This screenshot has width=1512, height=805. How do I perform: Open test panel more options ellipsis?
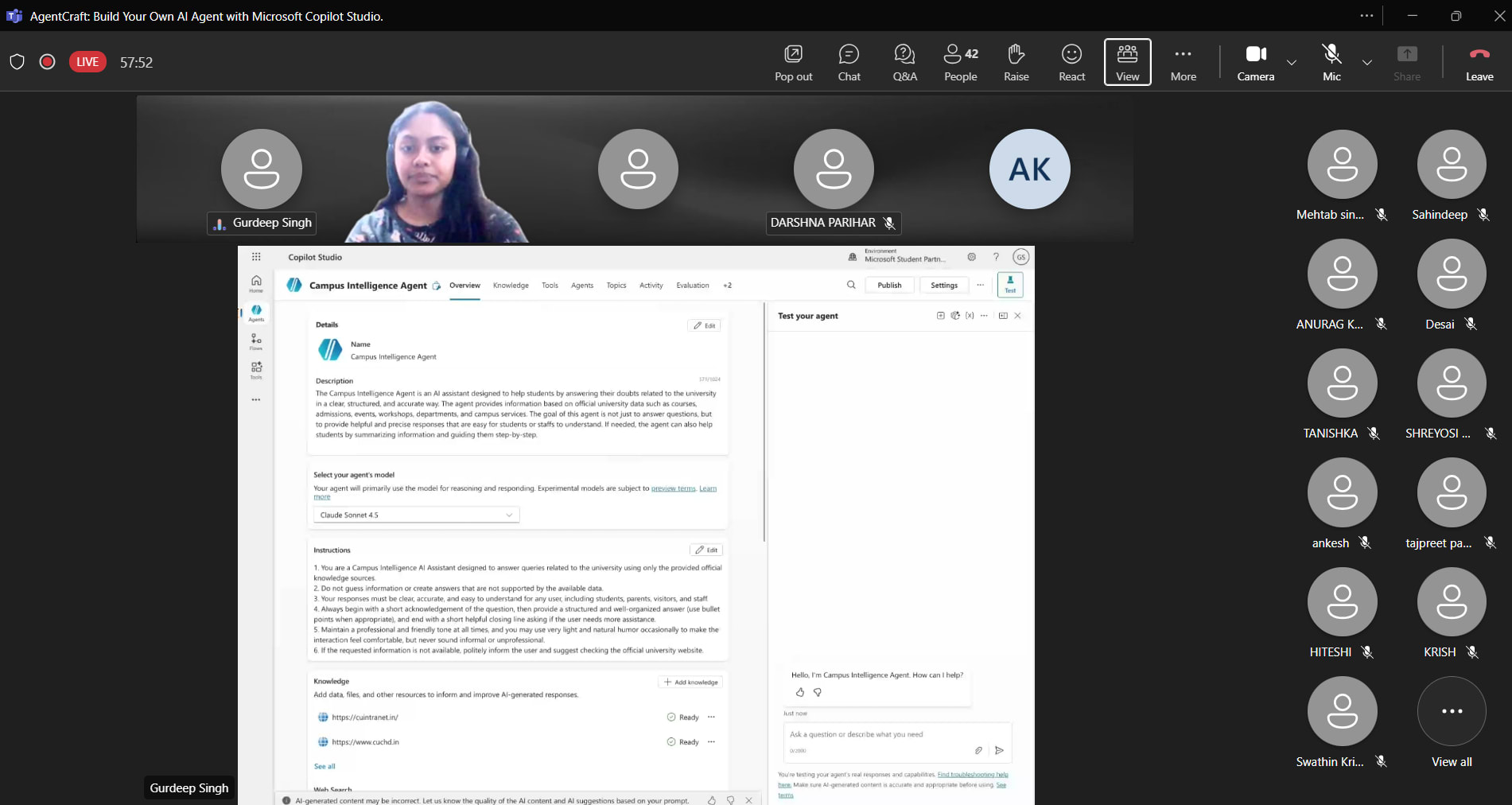click(x=984, y=316)
